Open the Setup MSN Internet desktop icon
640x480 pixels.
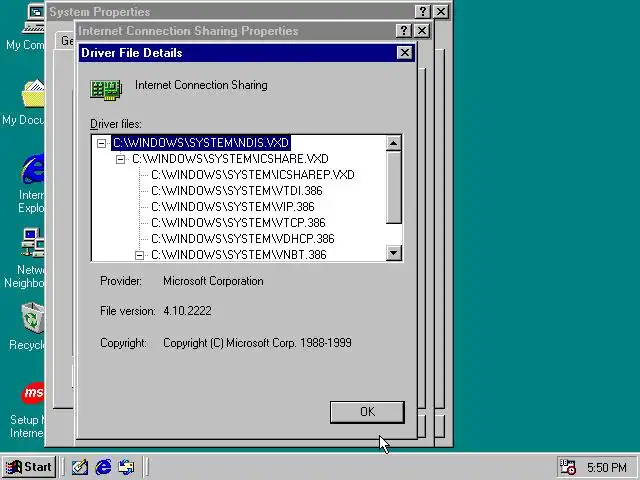[x=33, y=393]
